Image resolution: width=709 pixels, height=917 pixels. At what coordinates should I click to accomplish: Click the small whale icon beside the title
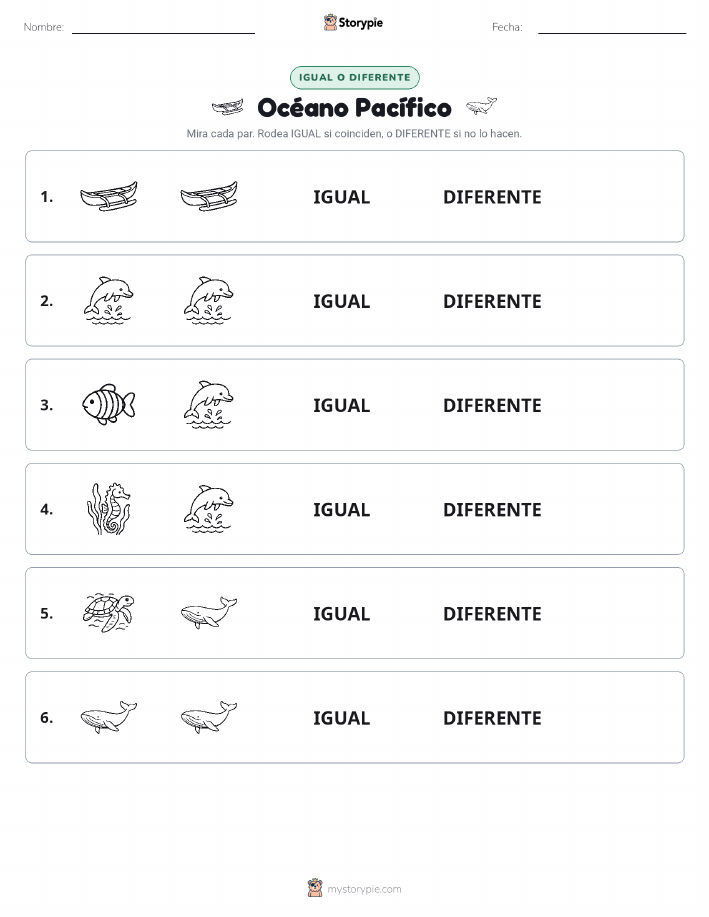481,106
